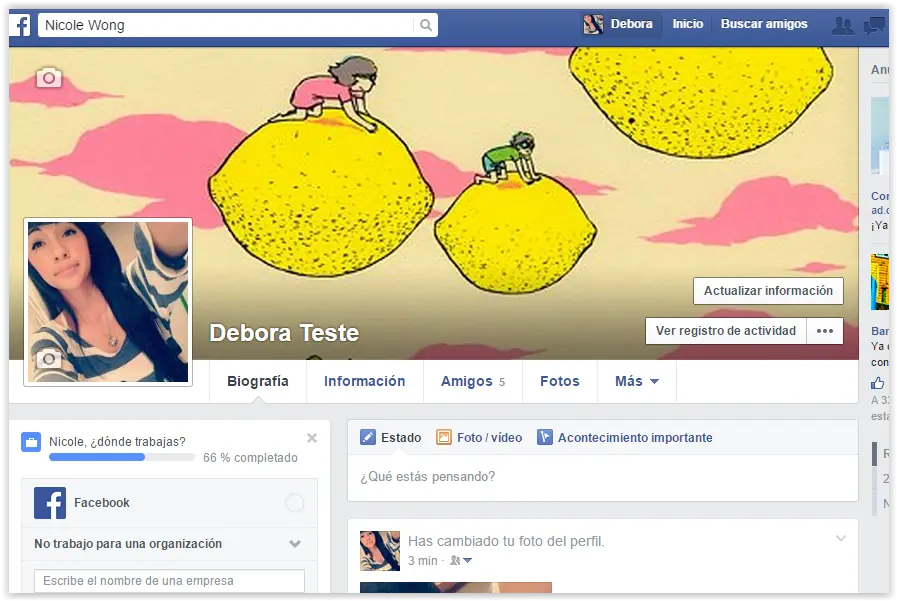The height and width of the screenshot is (601, 897).
Task: Click the camera icon on the cover photo
Action: coord(49,77)
